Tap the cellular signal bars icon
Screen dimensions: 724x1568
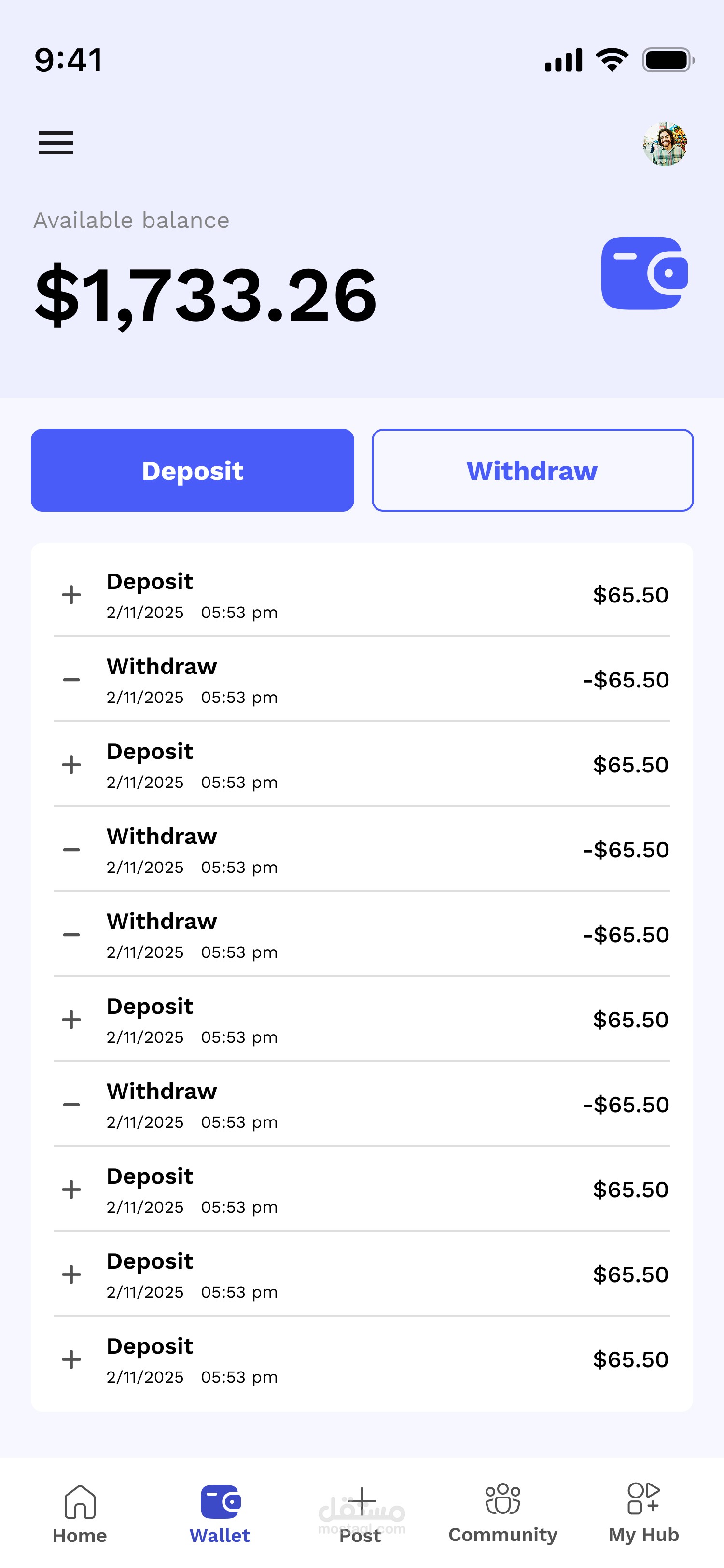563,60
